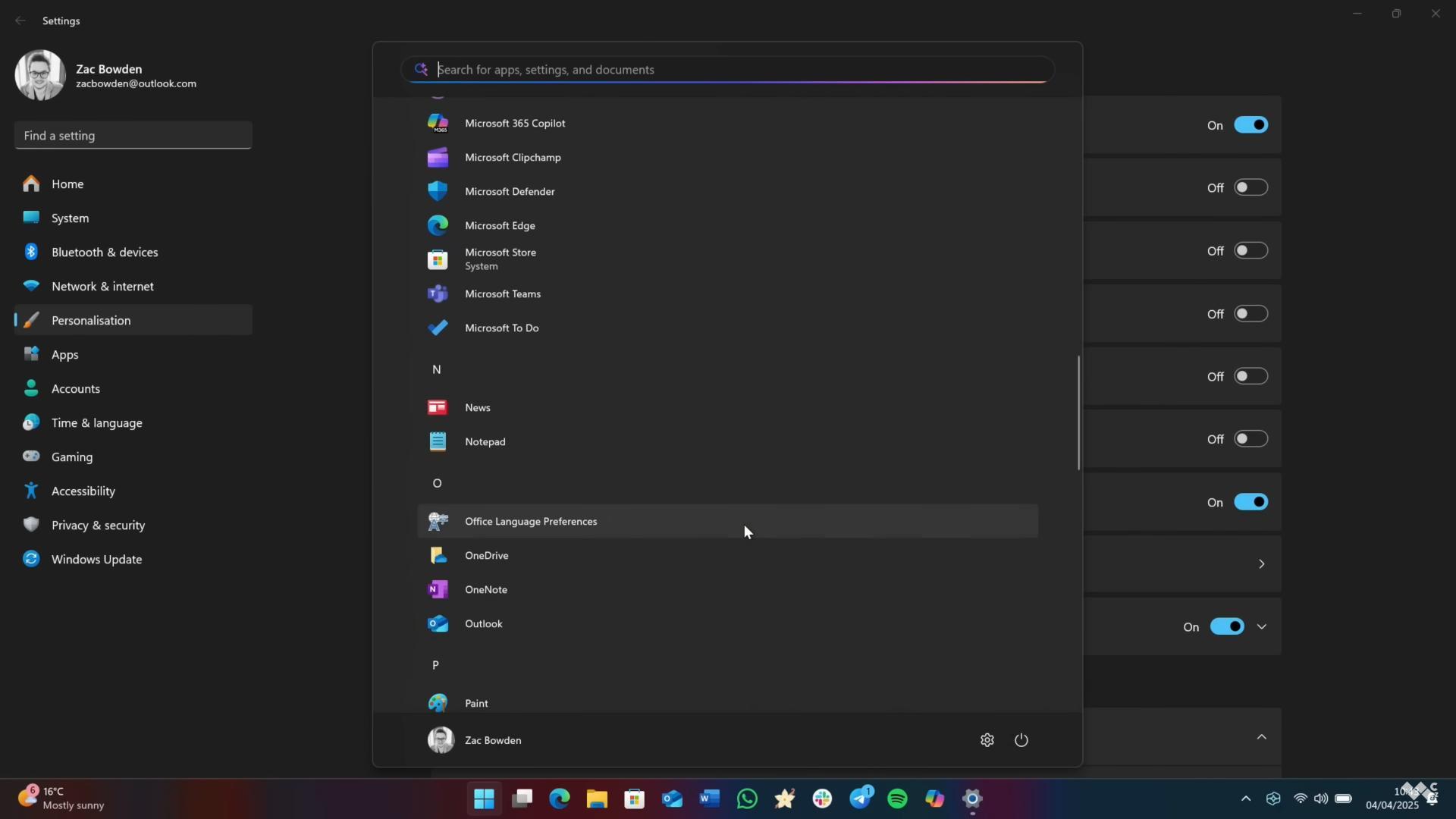
Task: Open Windows Update settings
Action: click(133, 559)
